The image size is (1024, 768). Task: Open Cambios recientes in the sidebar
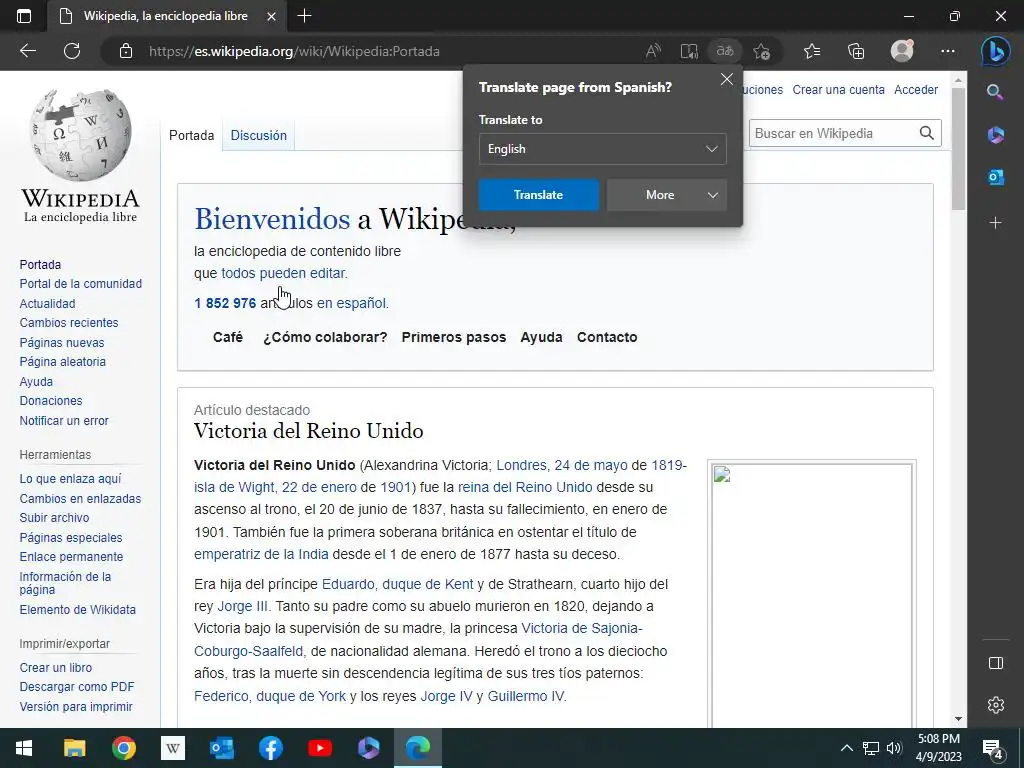coord(69,323)
